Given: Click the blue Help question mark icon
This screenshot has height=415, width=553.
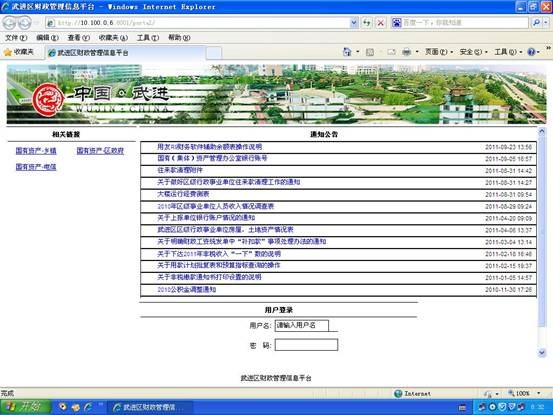Looking at the screenshot, I should [x=531, y=52].
